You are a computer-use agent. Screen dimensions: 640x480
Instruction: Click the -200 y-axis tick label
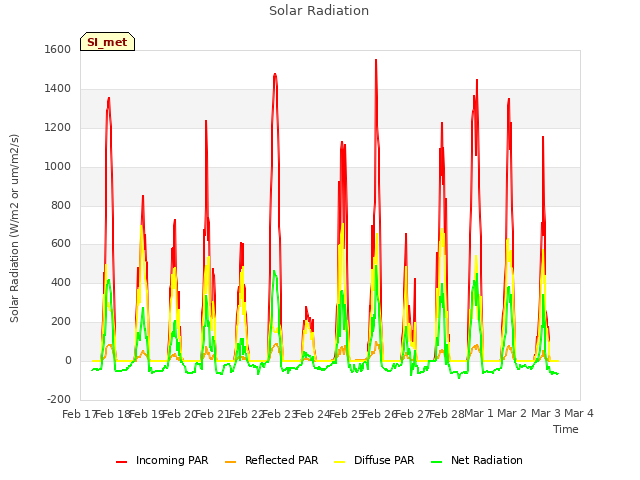click(x=59, y=399)
